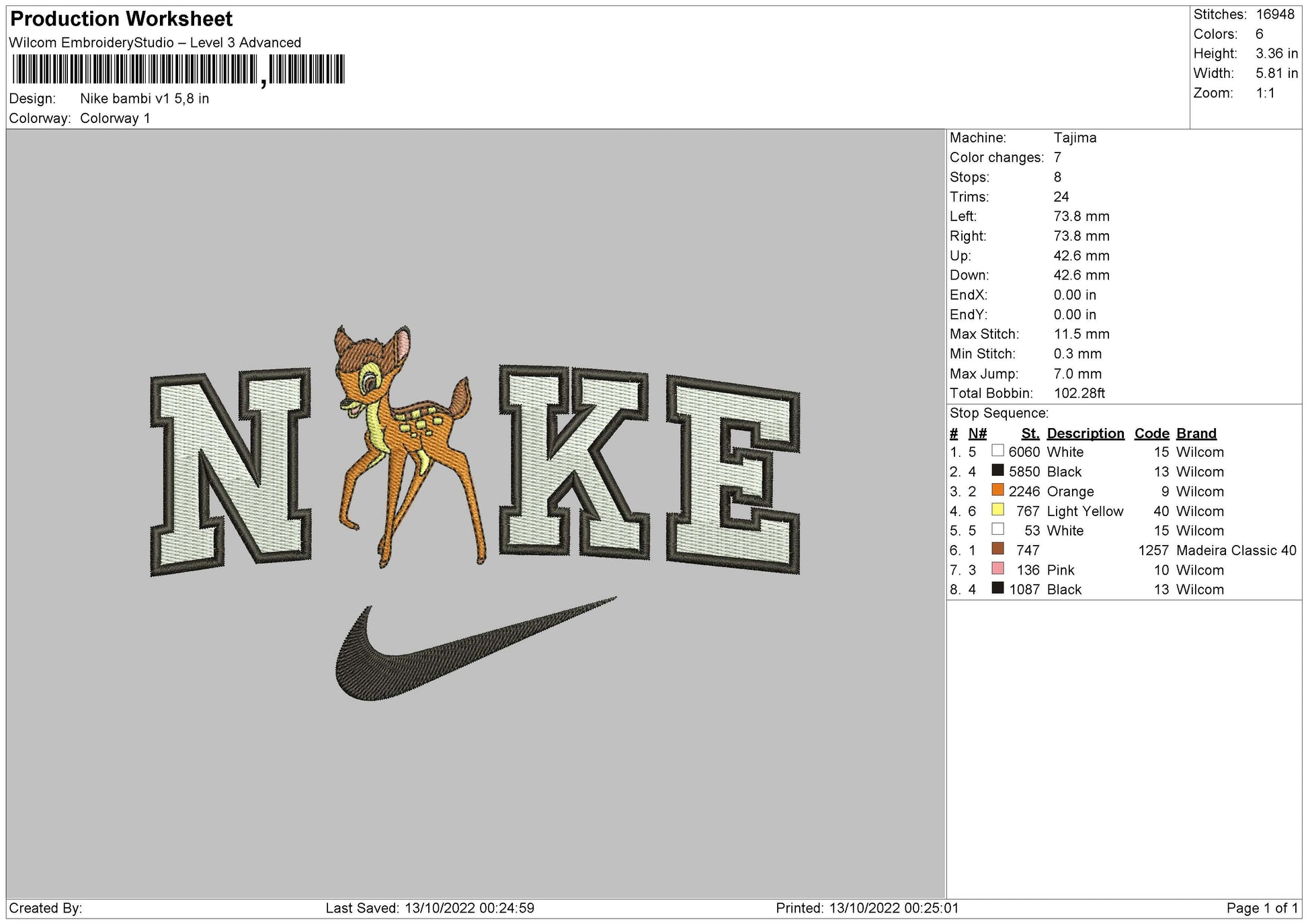
Task: Click the Left value 73.8 mm
Action: [1081, 216]
